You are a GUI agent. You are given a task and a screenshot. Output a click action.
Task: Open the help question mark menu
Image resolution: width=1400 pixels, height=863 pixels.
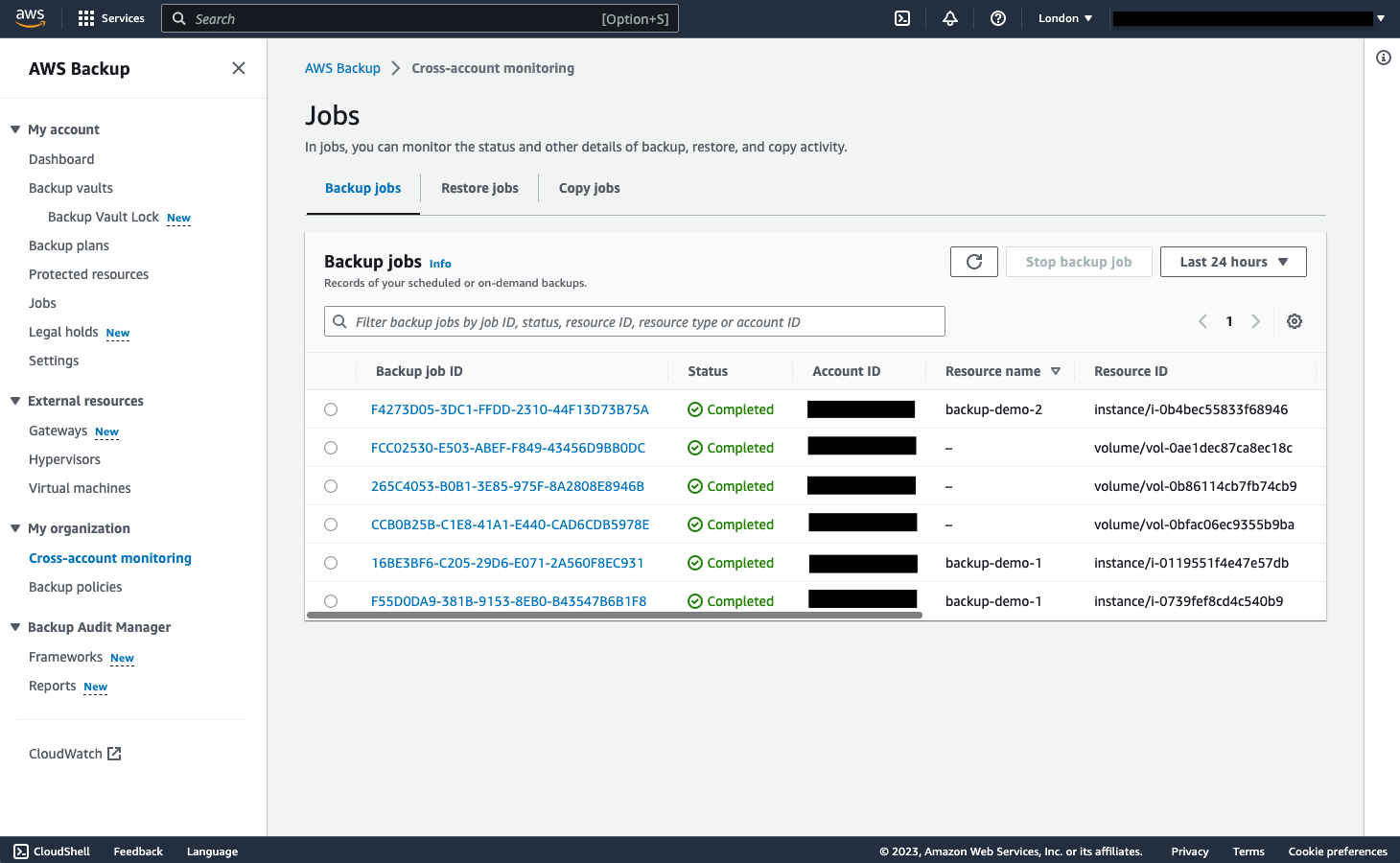pos(998,18)
